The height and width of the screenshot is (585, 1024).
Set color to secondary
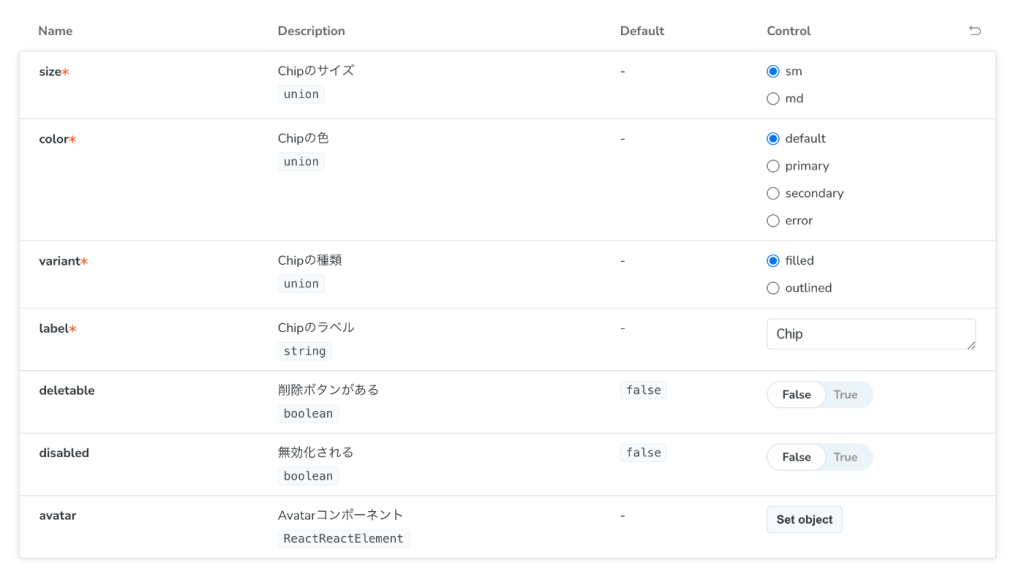click(773, 194)
